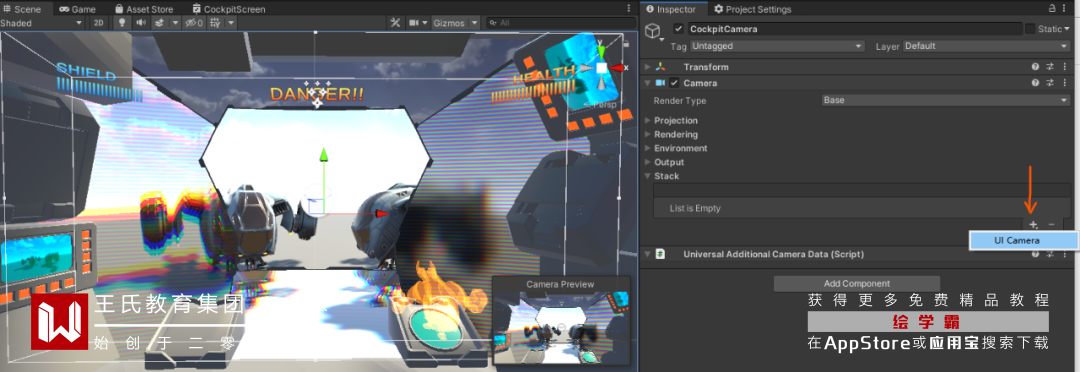Viewport: 1080px width, 372px height.
Task: Open the scene camera dropdown arrow
Action: pyautogui.click(x=424, y=23)
